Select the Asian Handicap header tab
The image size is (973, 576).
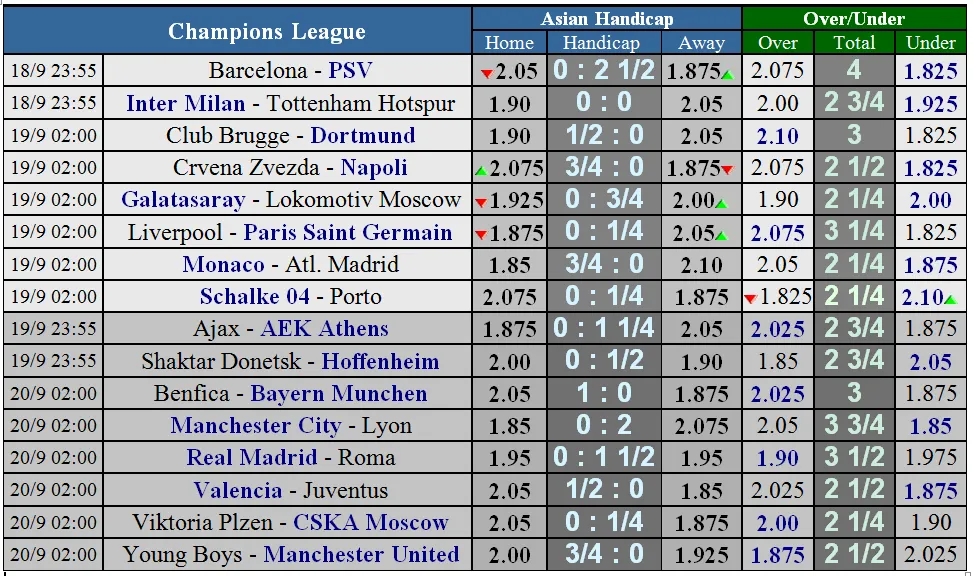pos(607,19)
